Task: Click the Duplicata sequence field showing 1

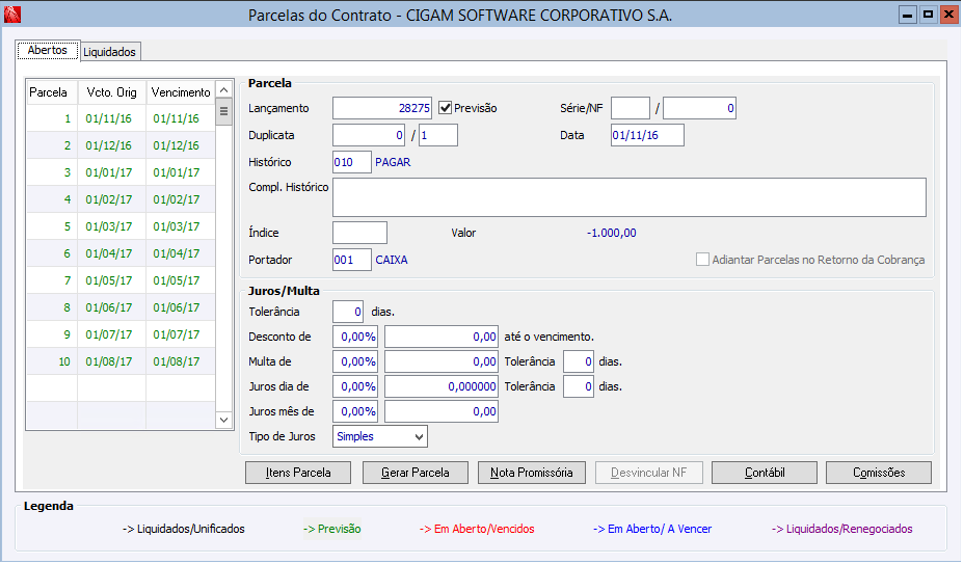Action: pos(438,135)
